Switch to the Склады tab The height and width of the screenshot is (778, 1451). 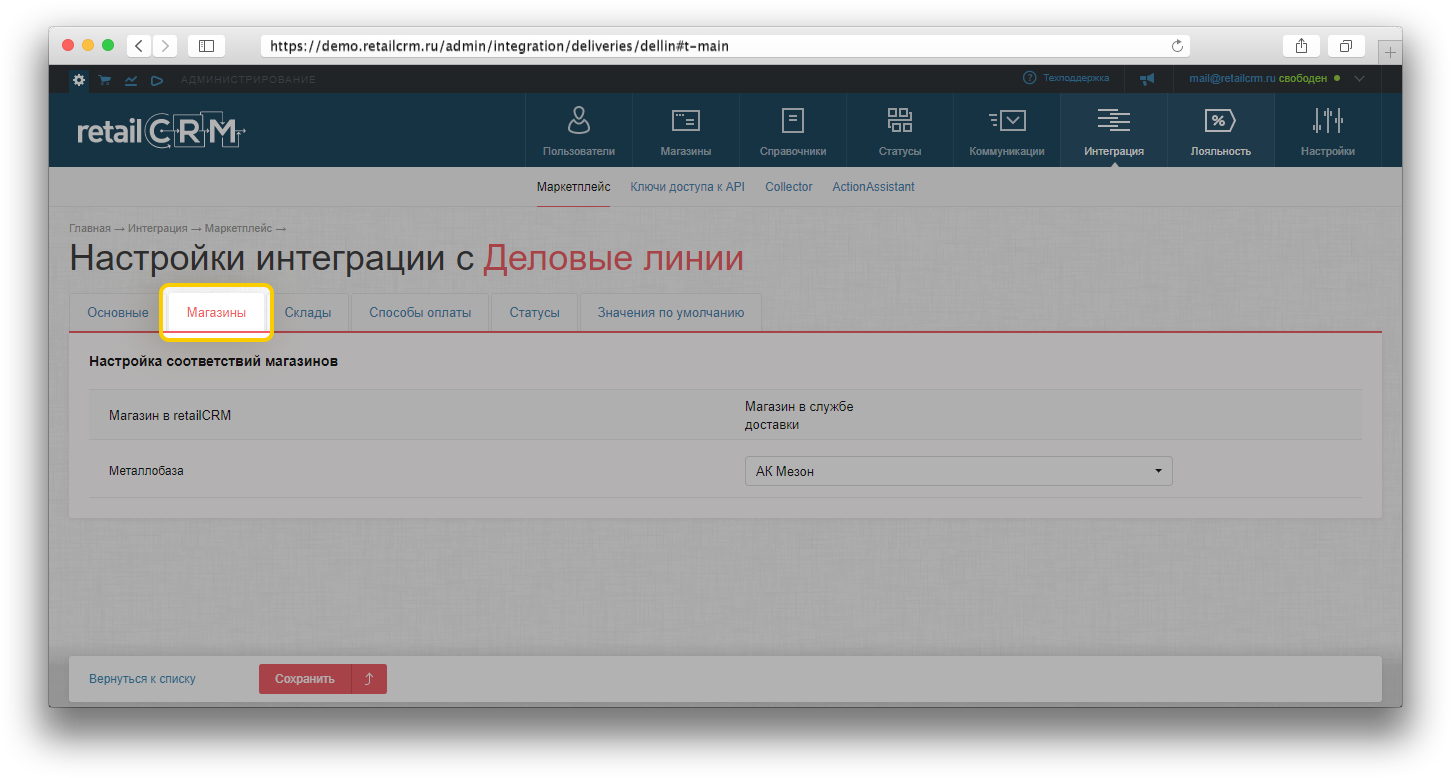[308, 312]
